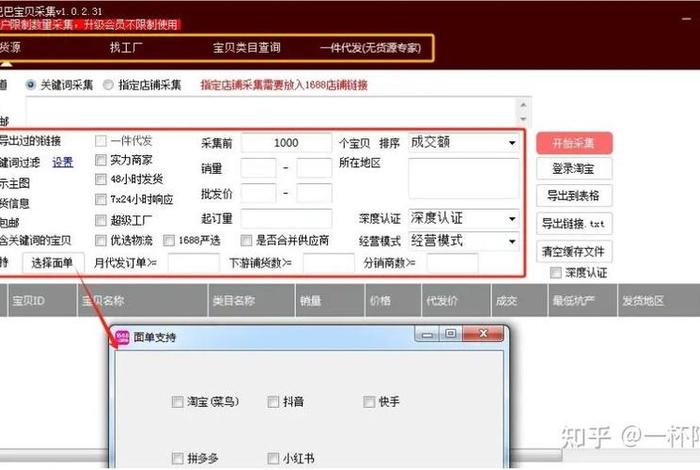Open 一件代发(无货源专家) tab
Viewport: 700px width, 470px height.
371,48
